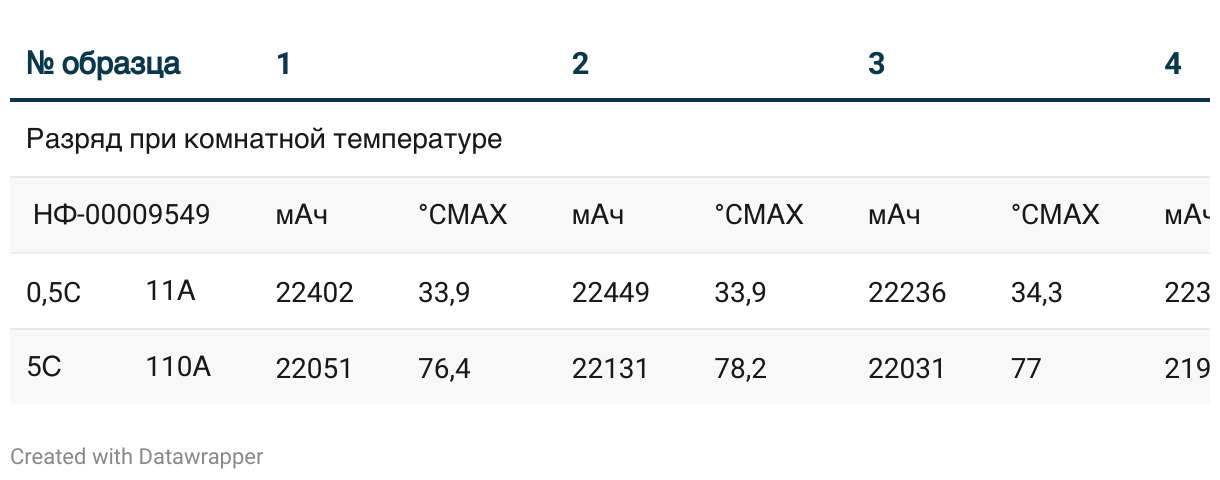1220x480 pixels.
Task: Click the '0,5C' discharge rate cell
Action: [54, 293]
